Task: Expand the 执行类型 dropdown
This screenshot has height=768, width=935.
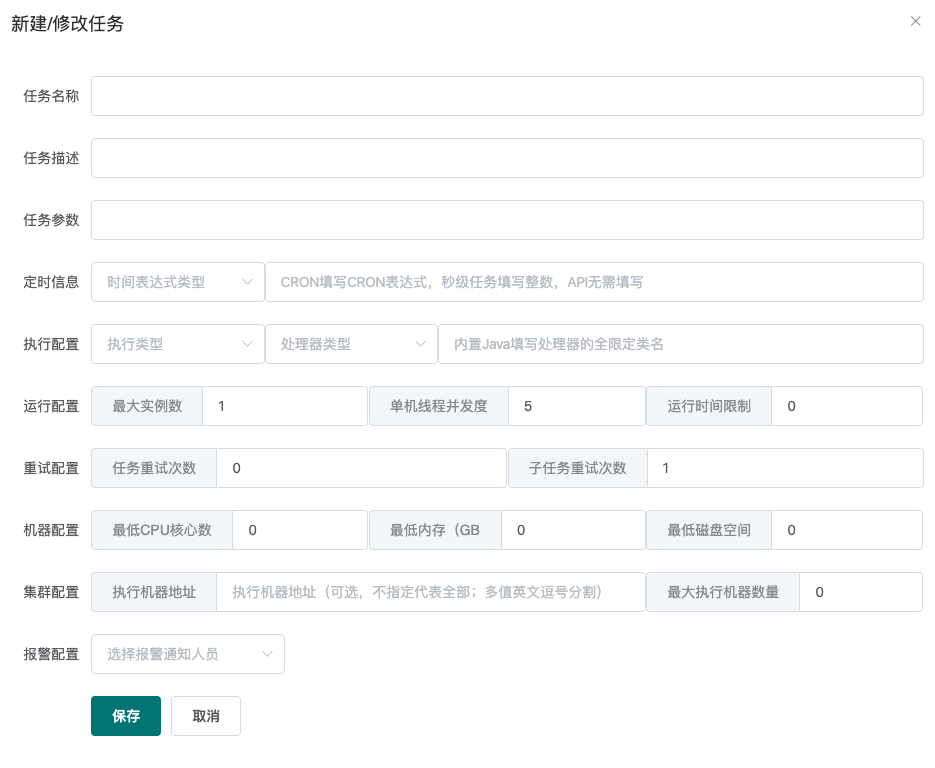Action: [178, 344]
